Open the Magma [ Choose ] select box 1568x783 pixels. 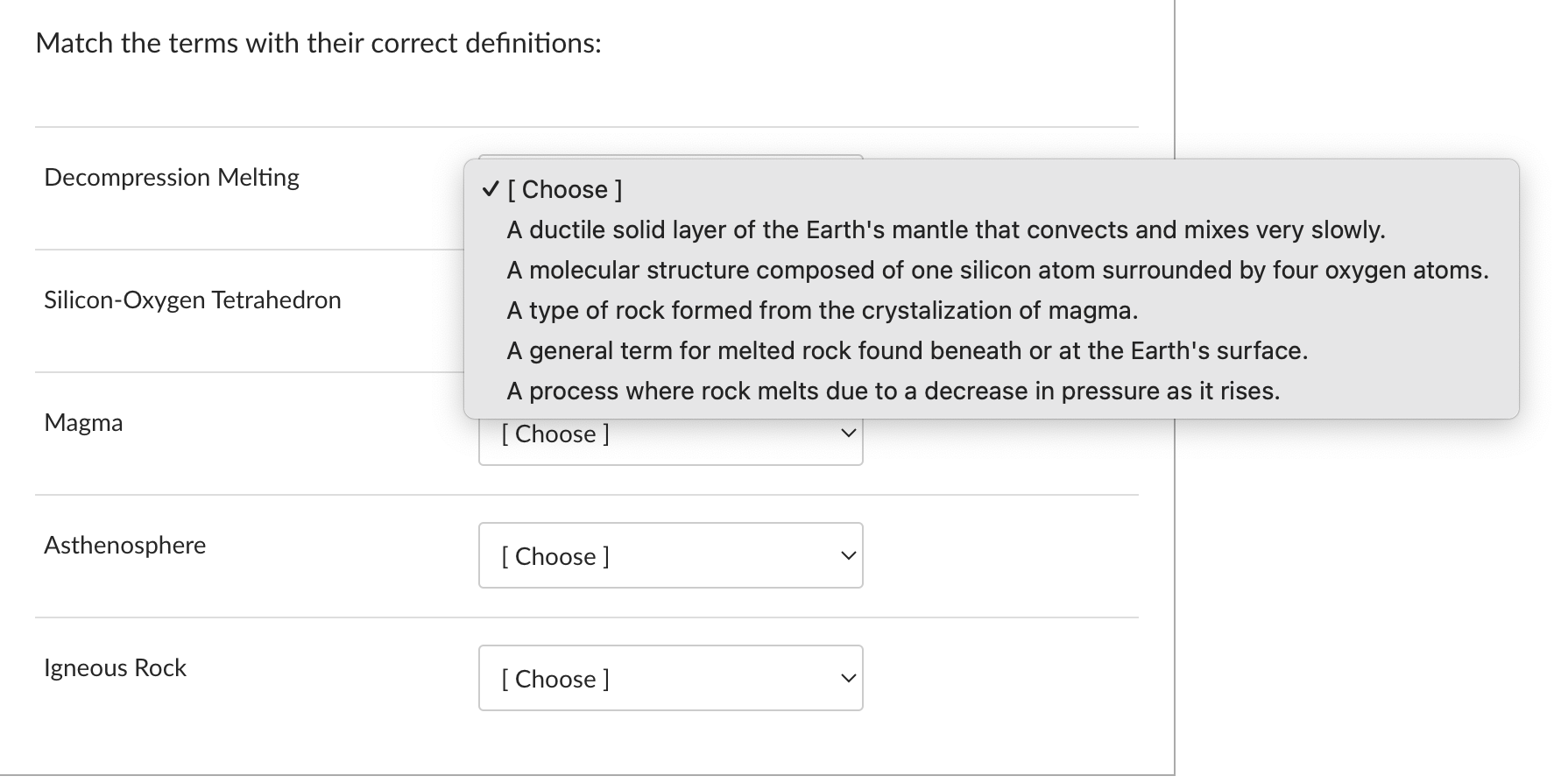point(669,435)
